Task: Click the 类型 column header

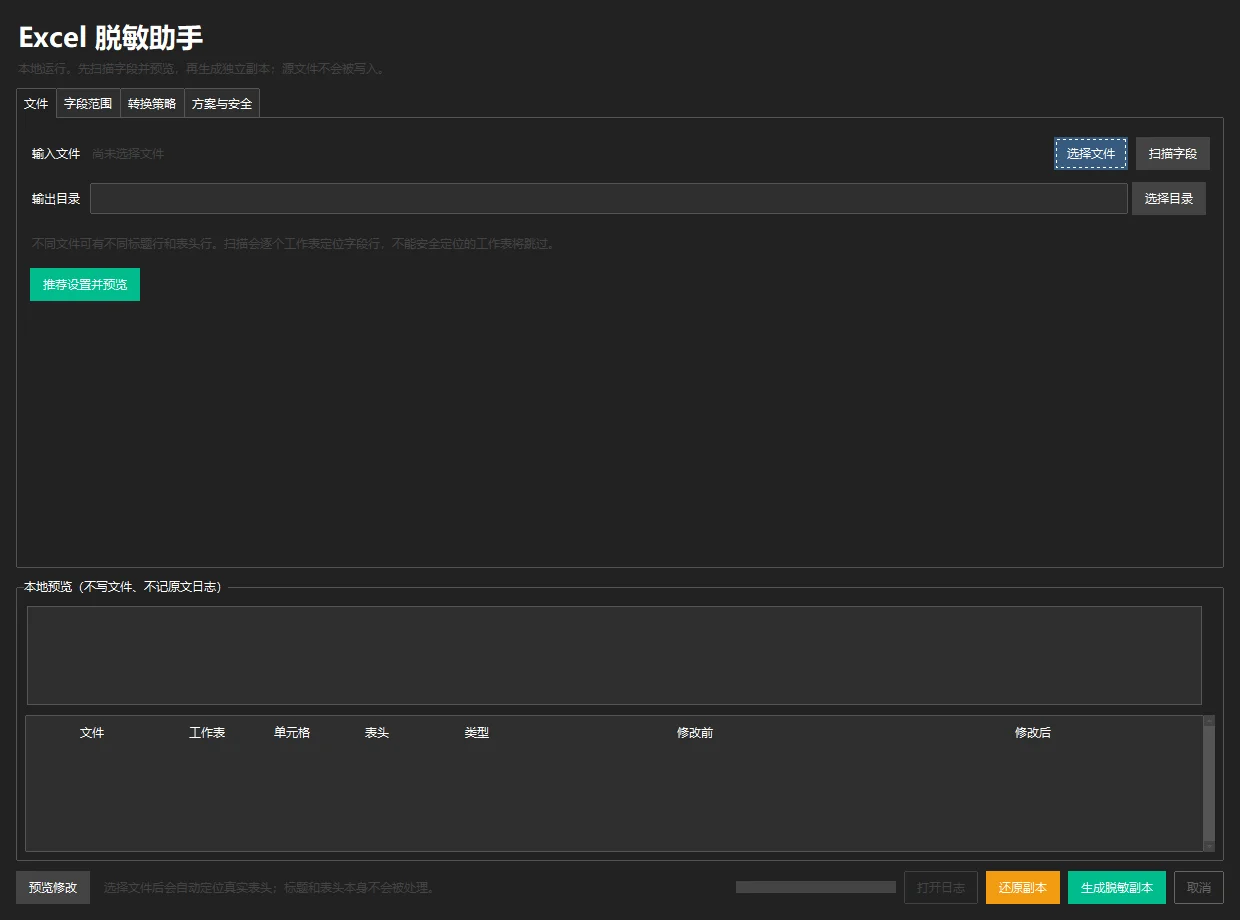Action: 477,733
